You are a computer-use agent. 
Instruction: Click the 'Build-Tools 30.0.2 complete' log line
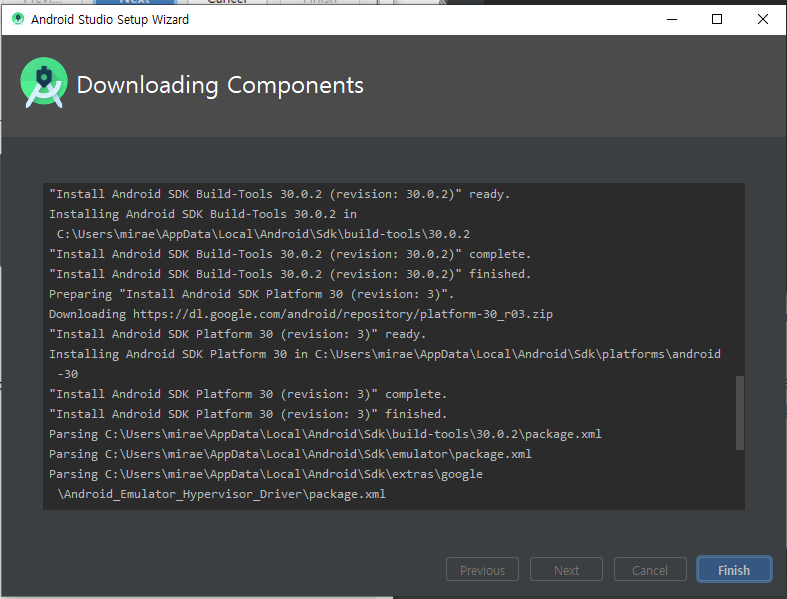[290, 254]
